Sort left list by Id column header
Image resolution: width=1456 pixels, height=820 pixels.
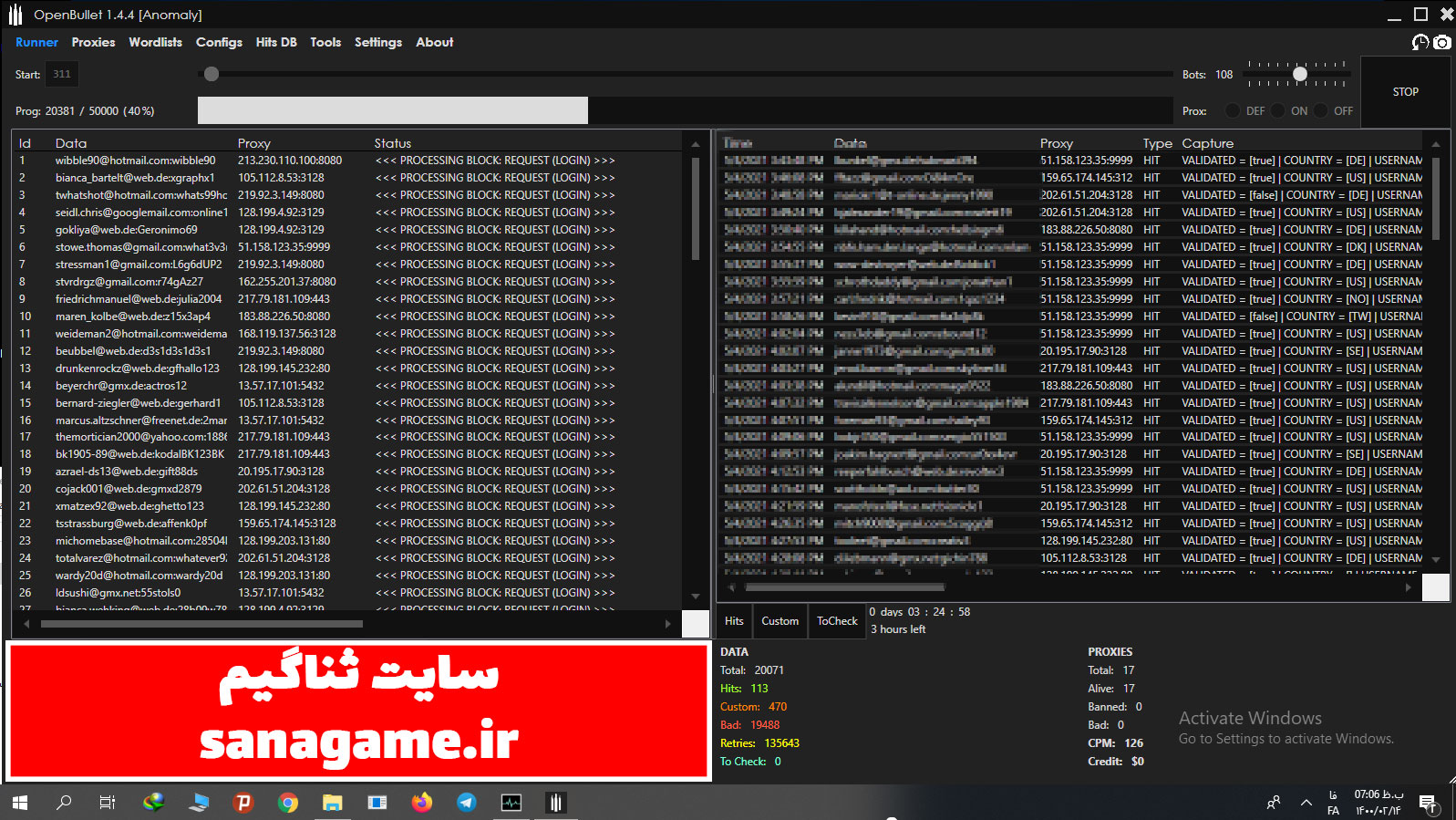pos(26,143)
